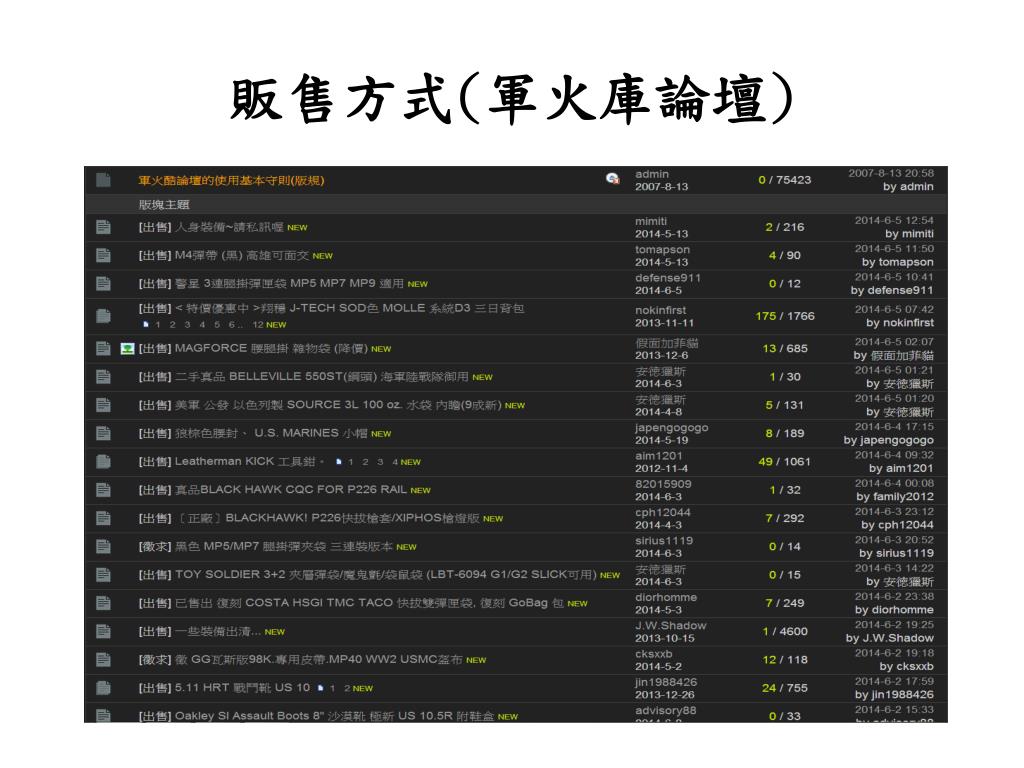Click thread icon of 黑色 MP5/MP7 wanted row

pyautogui.click(x=103, y=547)
